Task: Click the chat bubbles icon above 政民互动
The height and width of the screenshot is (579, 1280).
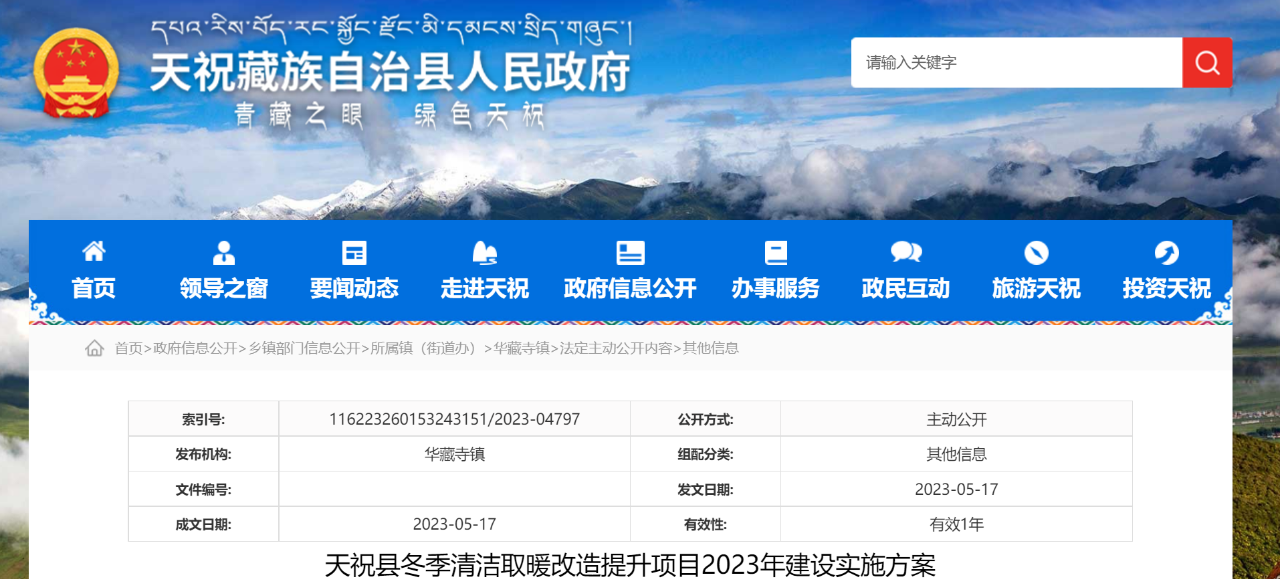Action: click(906, 252)
